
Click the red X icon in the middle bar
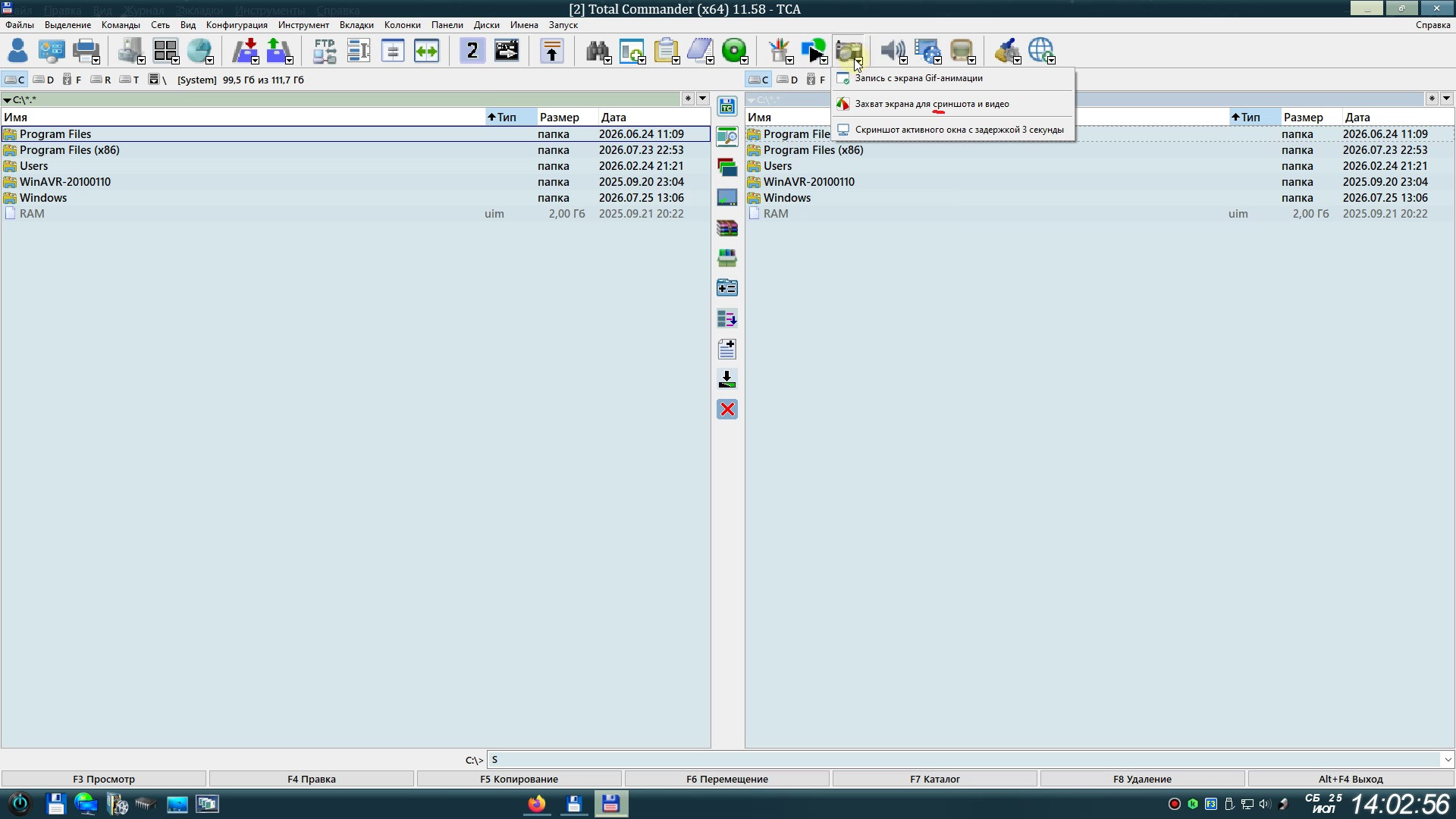pos(727,409)
